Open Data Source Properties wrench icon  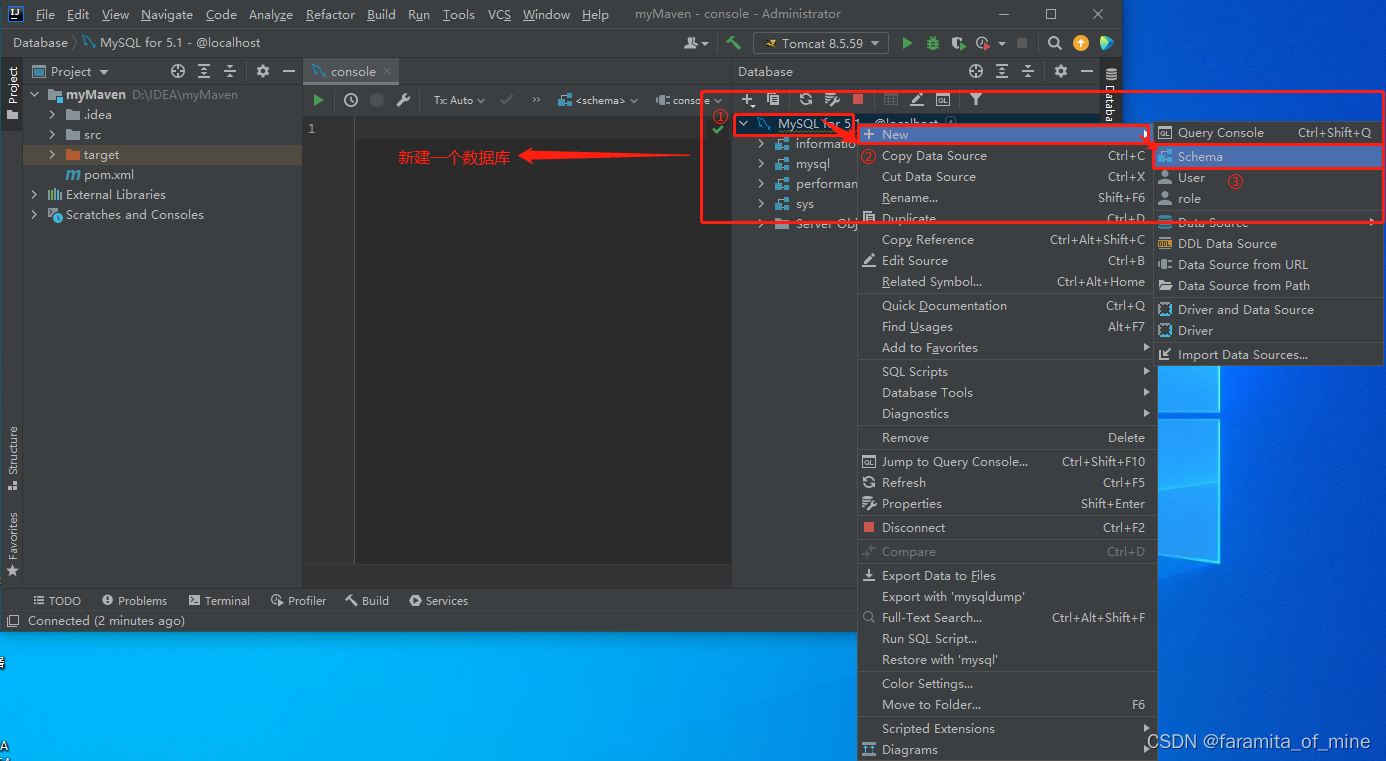(x=832, y=99)
